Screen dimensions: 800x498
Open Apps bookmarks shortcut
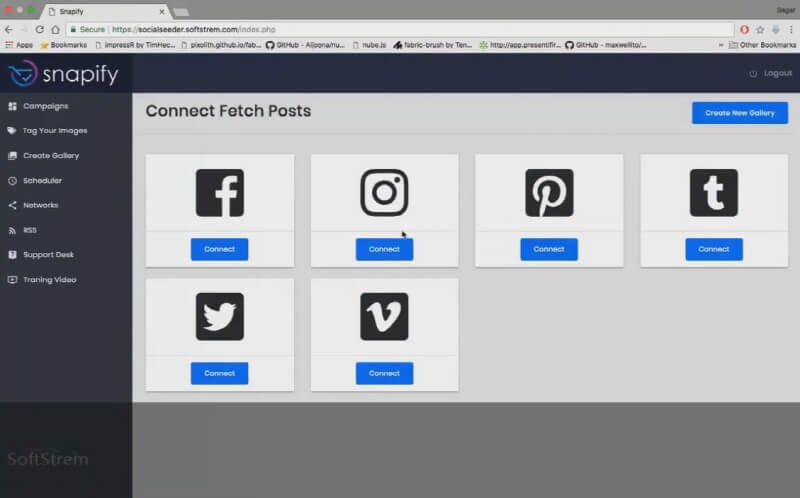pyautogui.click(x=19, y=45)
